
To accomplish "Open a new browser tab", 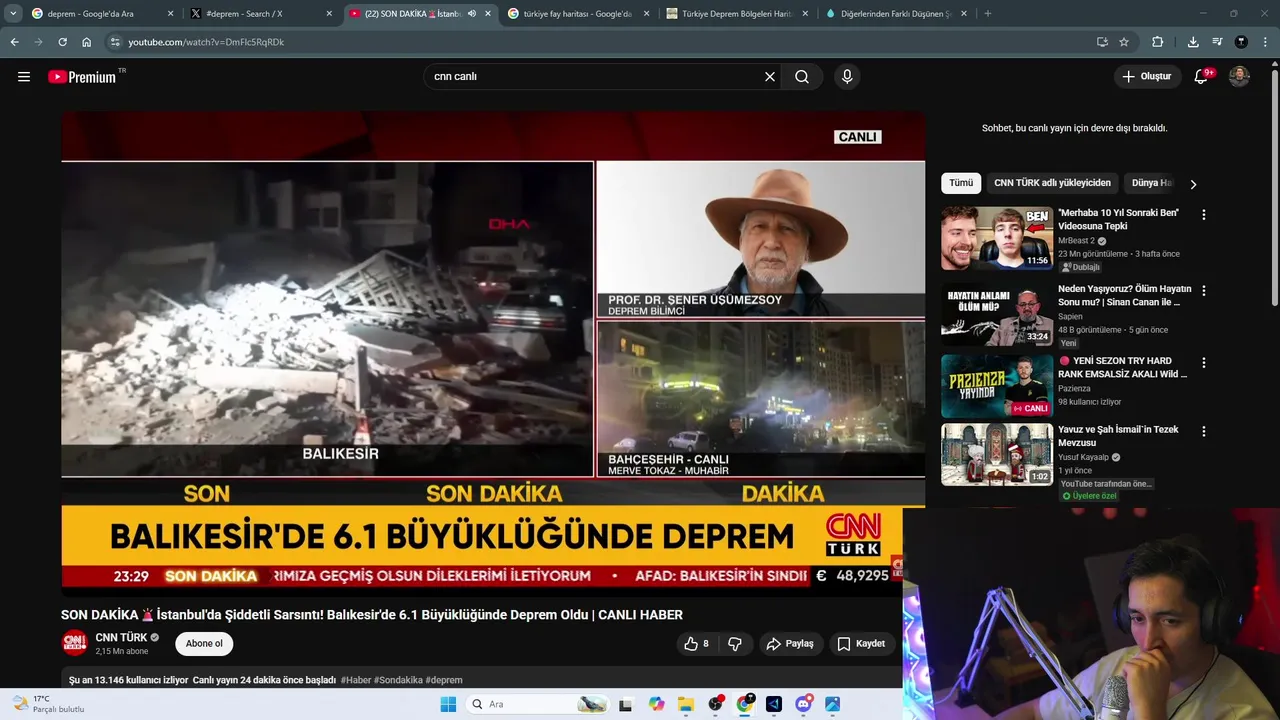I will 987,14.
